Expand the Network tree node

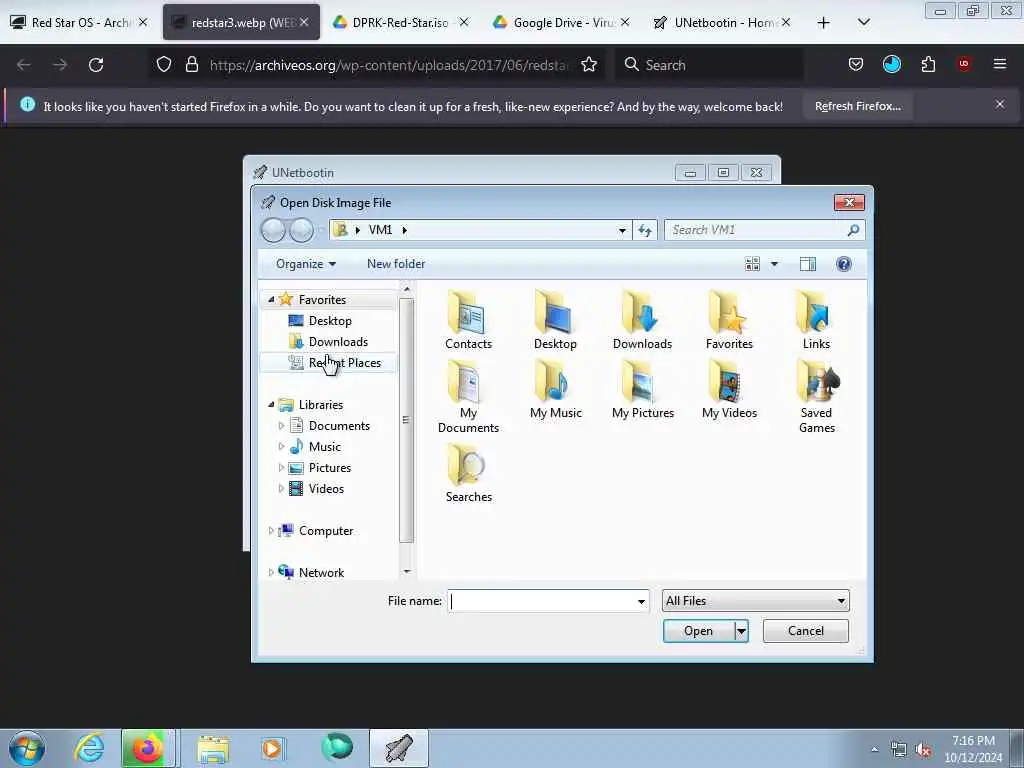point(270,573)
